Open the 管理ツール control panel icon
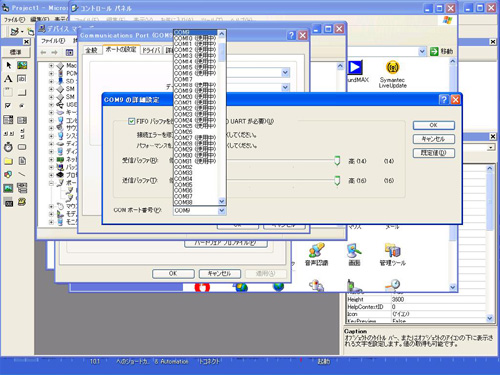500x375 pixels. (393, 255)
